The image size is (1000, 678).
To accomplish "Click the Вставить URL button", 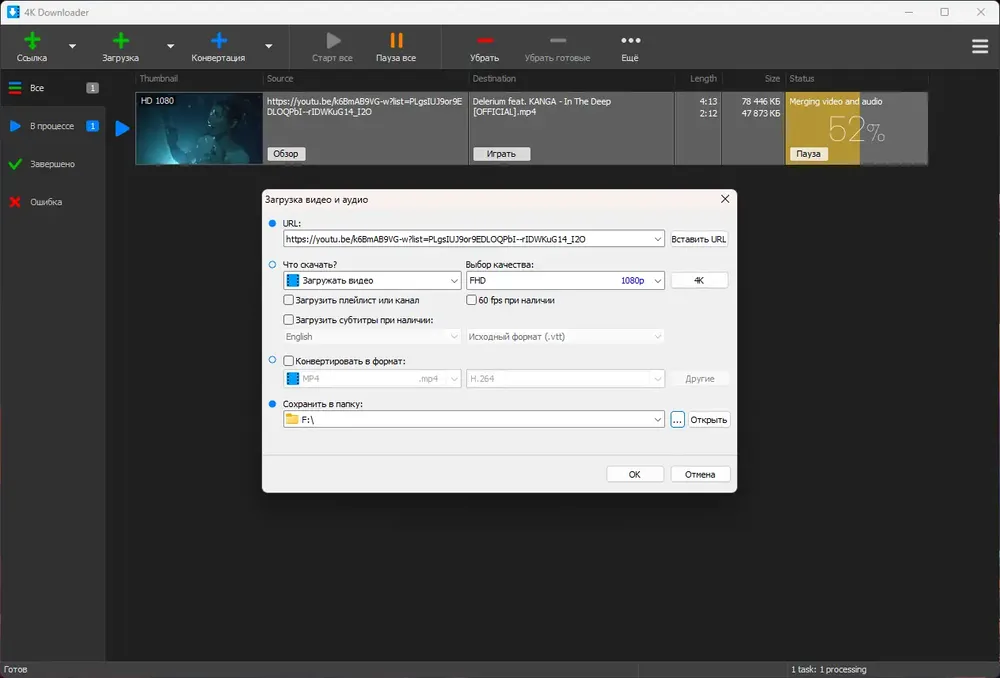I will (x=699, y=239).
